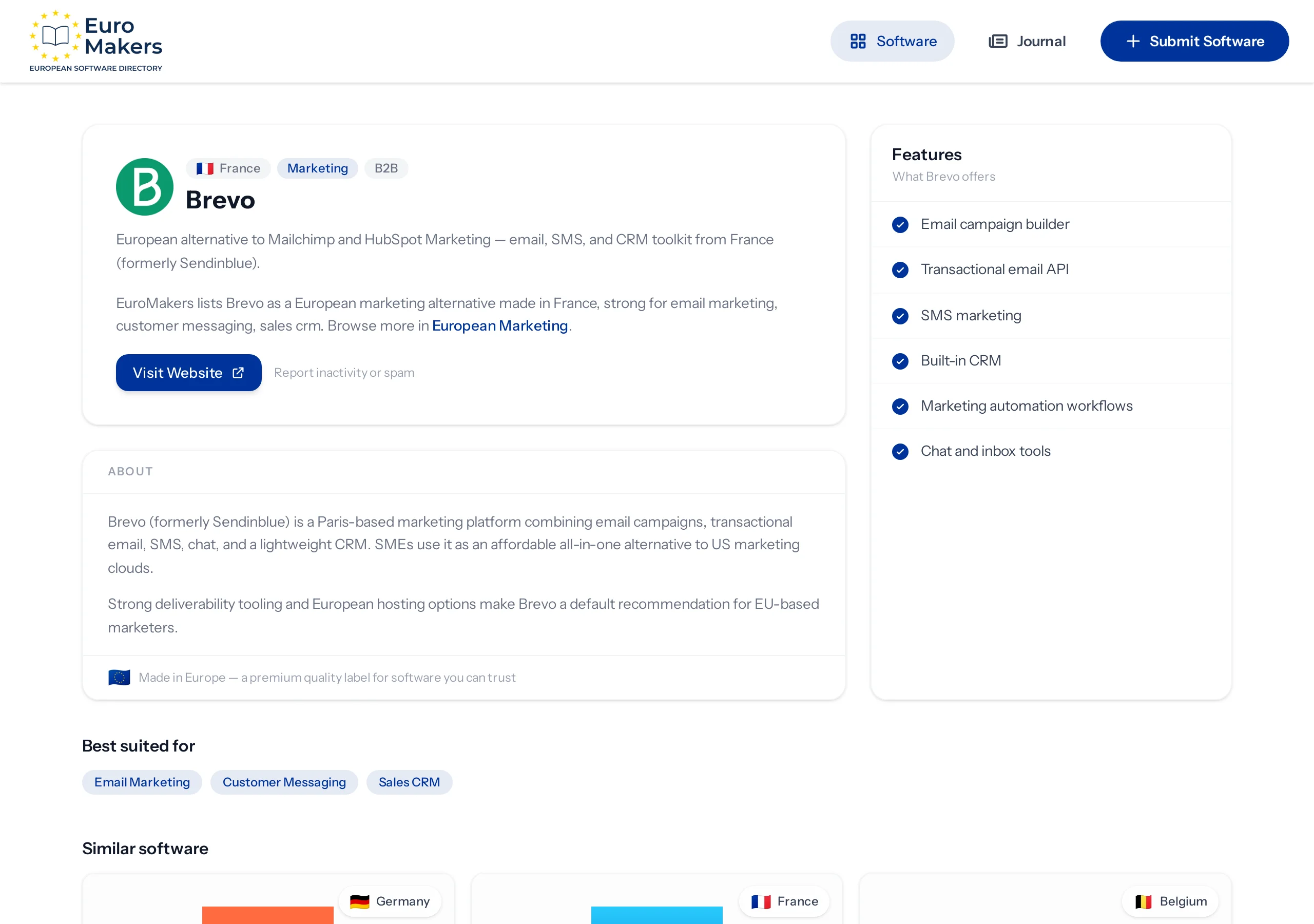Image resolution: width=1314 pixels, height=924 pixels.
Task: Click the Software grid icon in header
Action: point(858,41)
